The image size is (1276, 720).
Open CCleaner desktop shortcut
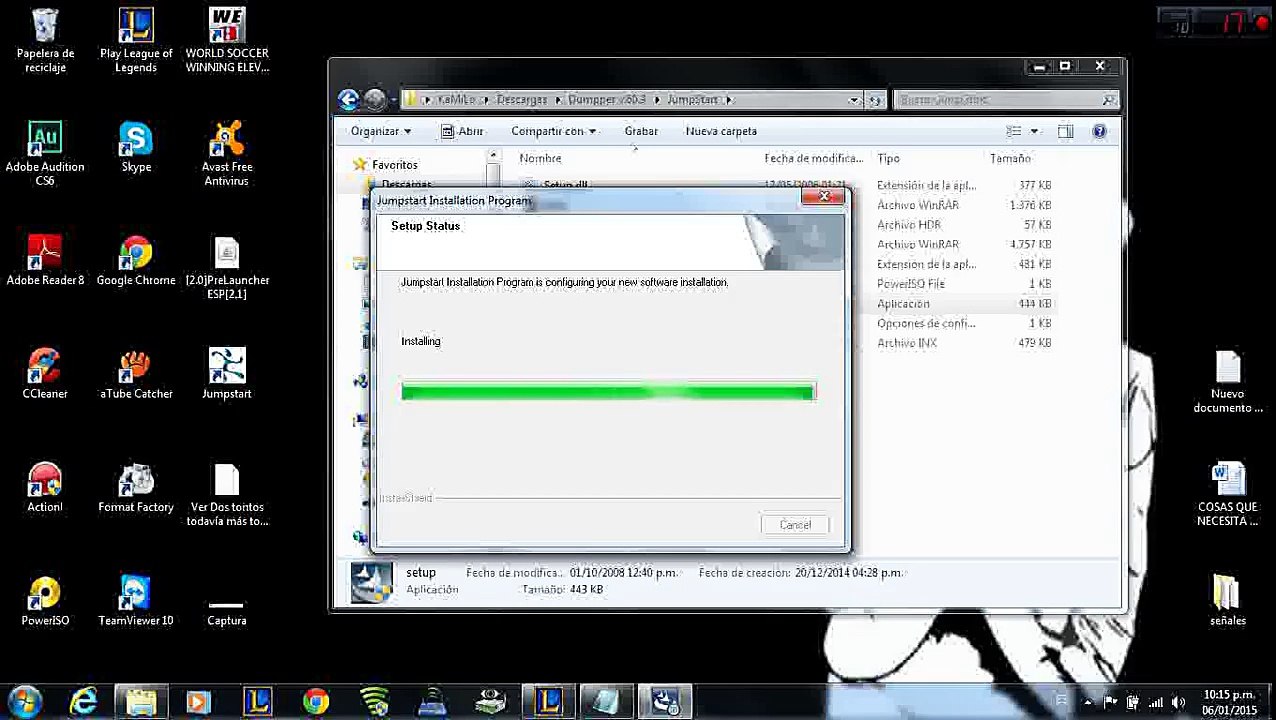[45, 374]
